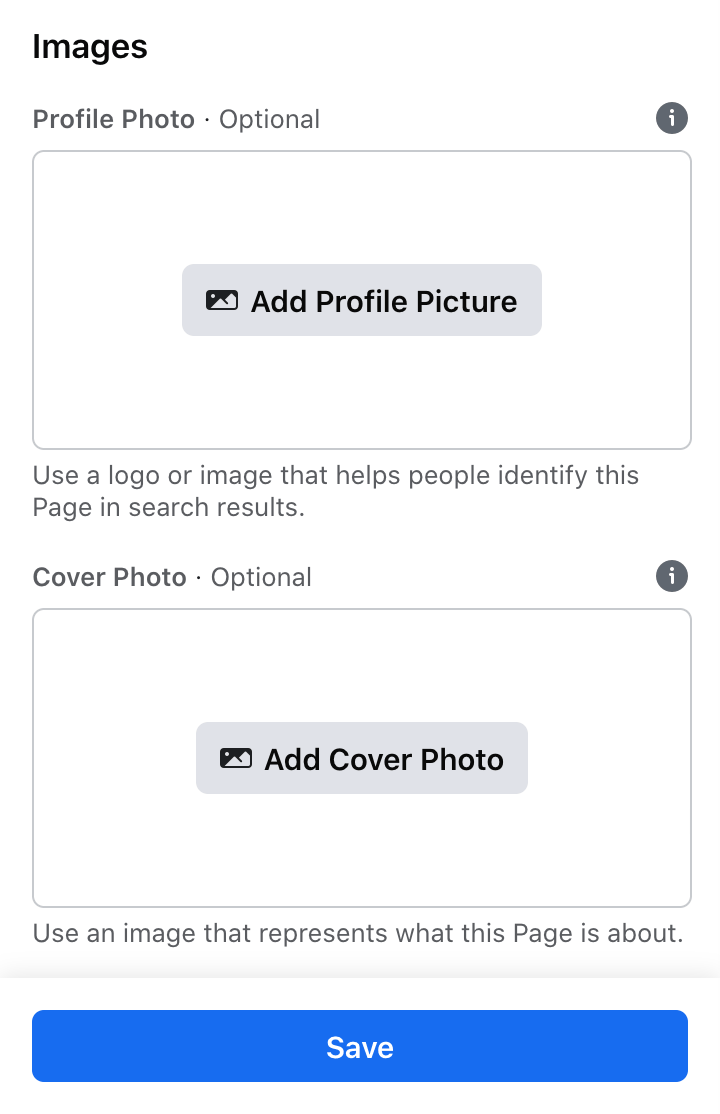
Task: Save the page image settings
Action: 360,1046
